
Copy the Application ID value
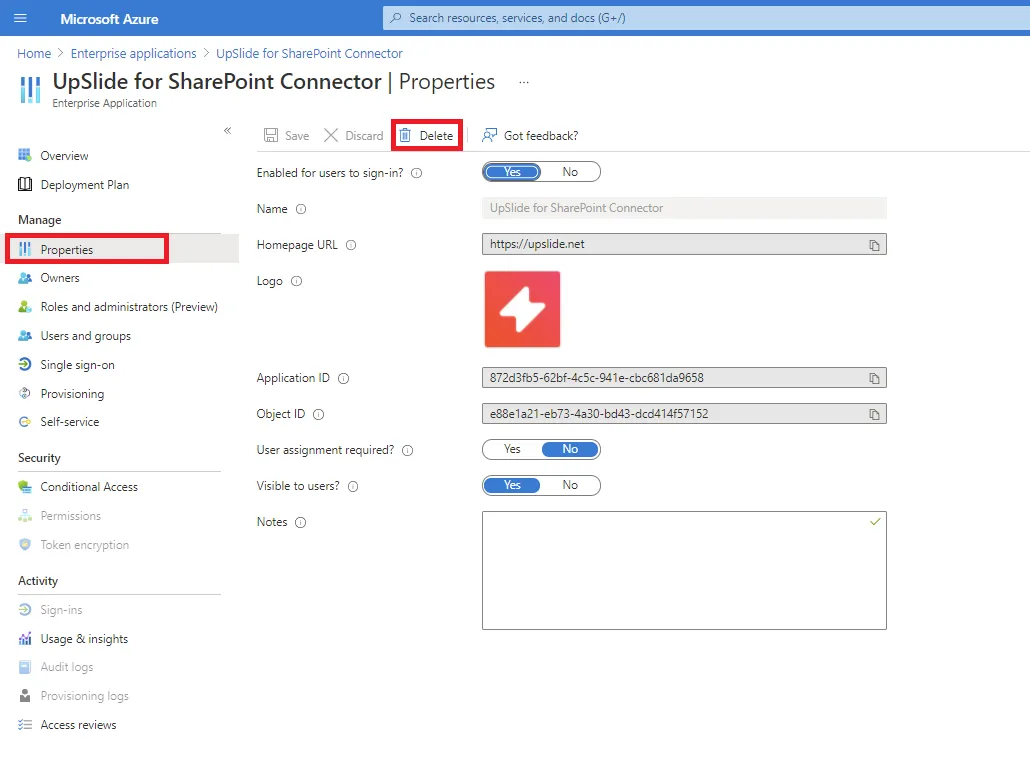coord(874,378)
